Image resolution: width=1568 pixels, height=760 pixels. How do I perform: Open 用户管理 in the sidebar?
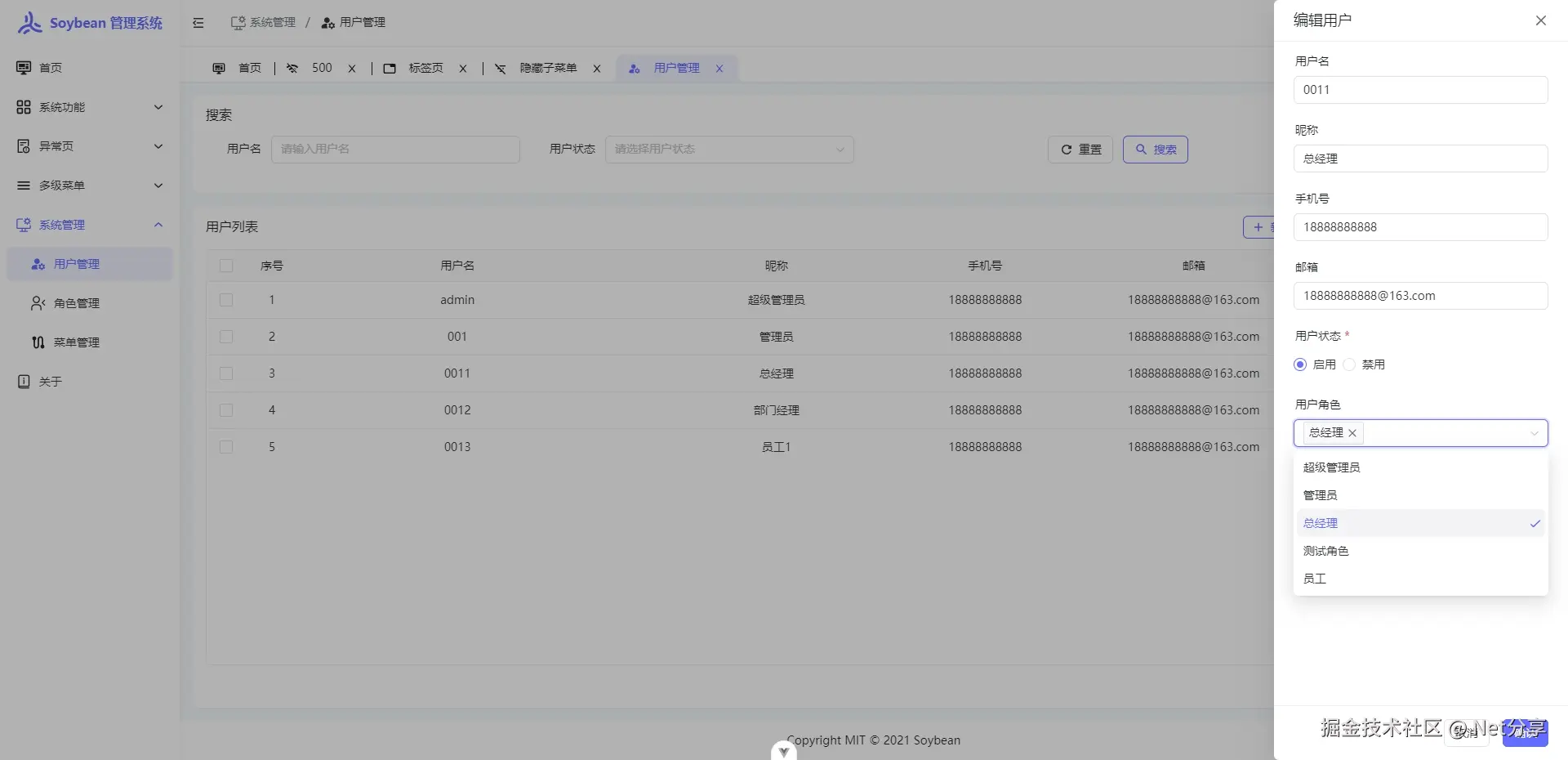coord(90,264)
